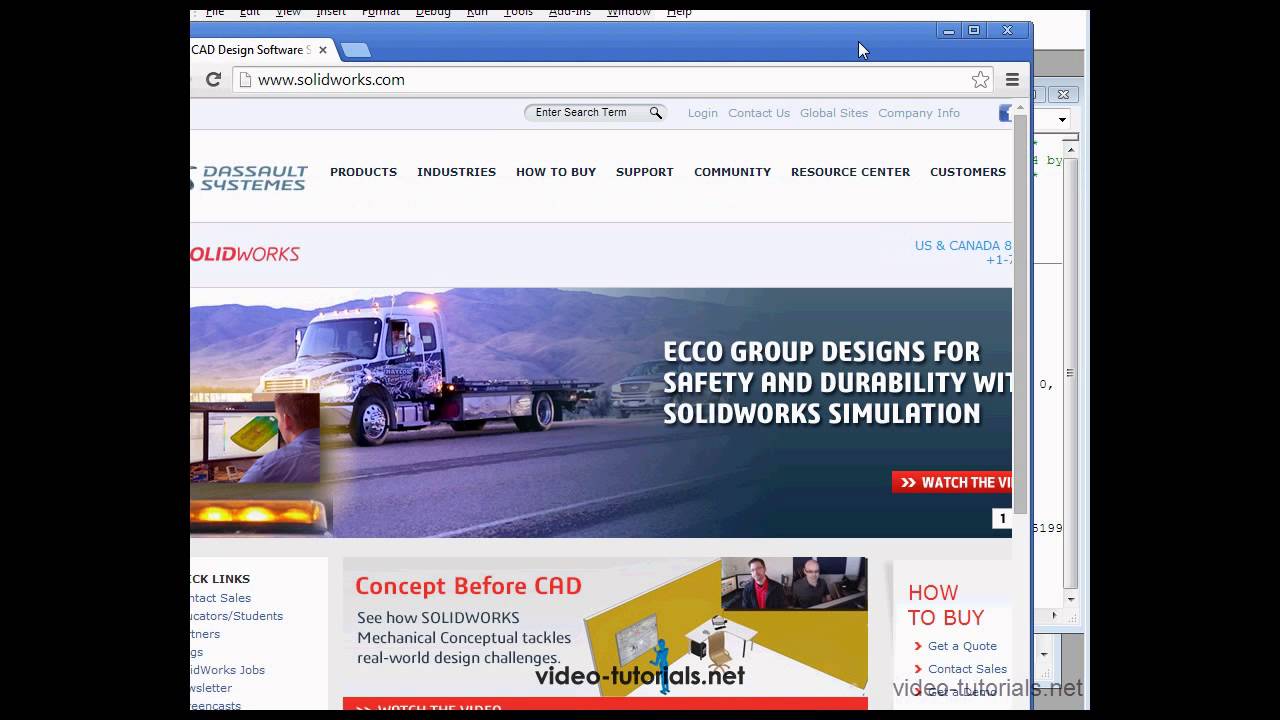Click the right arrow of the code window horizontal scrollbar

click(x=1053, y=616)
